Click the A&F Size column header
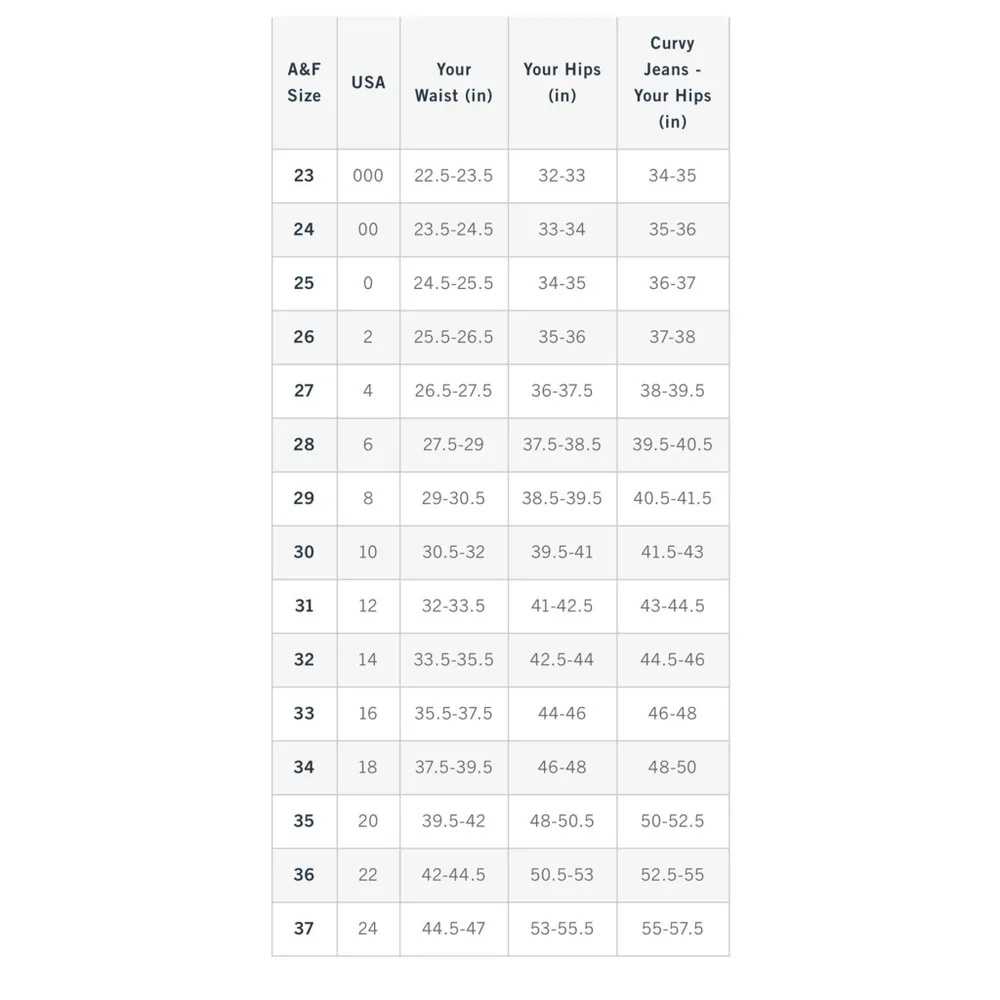 point(304,83)
